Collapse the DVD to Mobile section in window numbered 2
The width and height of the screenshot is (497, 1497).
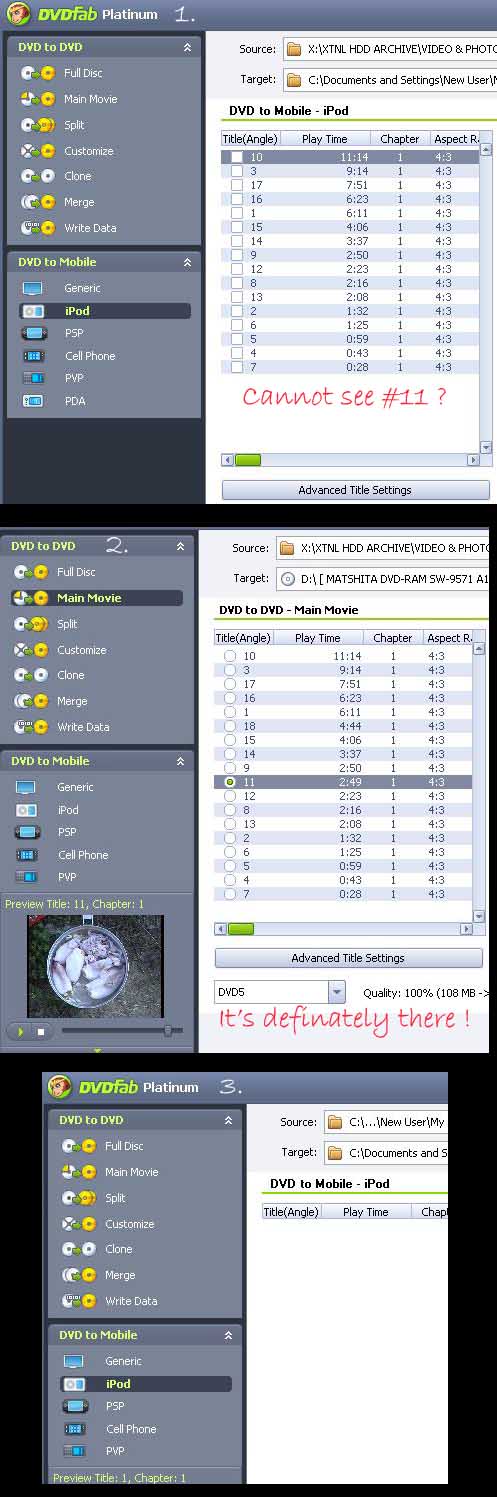(x=181, y=761)
